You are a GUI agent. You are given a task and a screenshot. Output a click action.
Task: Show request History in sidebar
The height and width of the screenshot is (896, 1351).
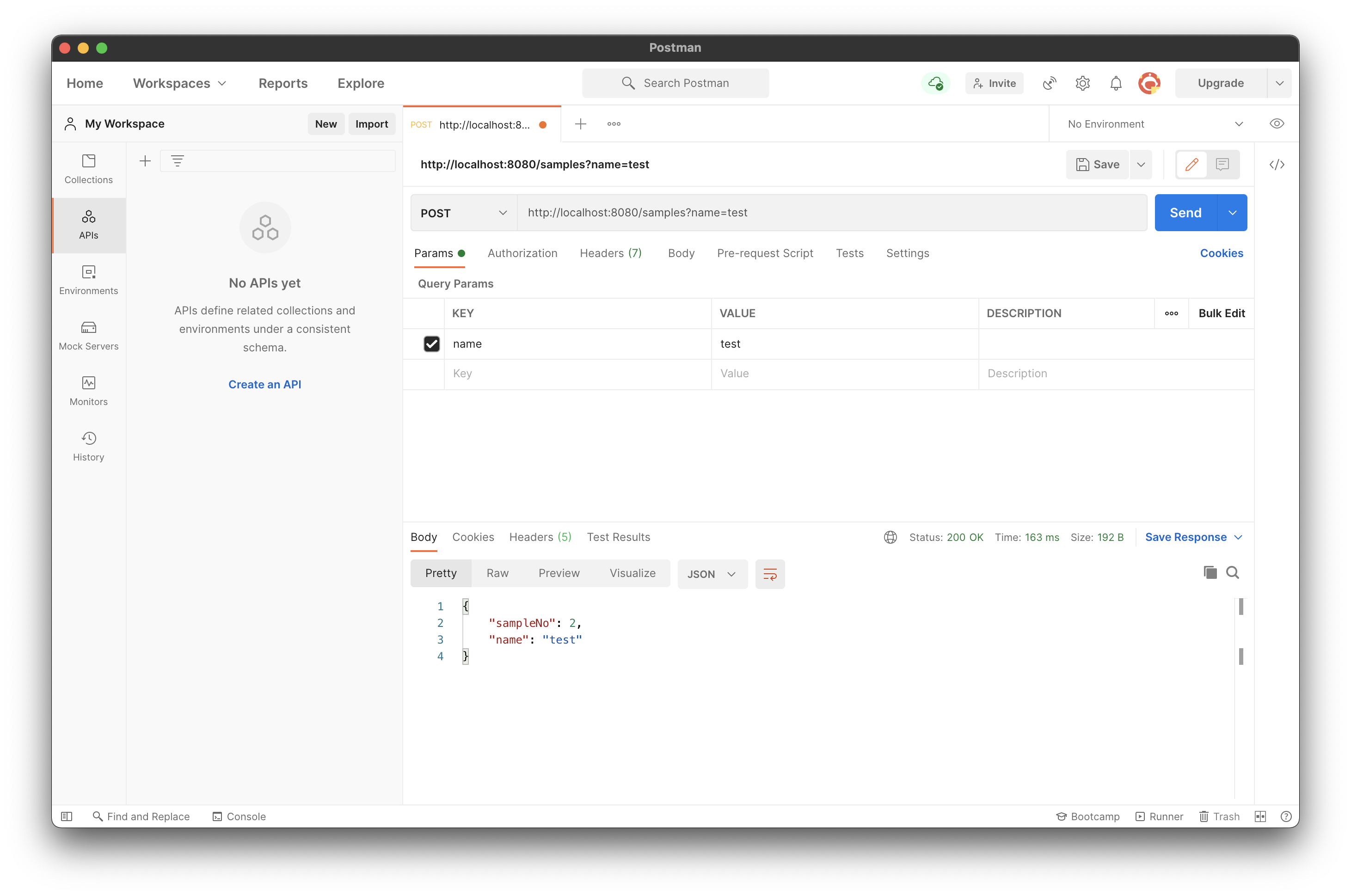click(89, 446)
